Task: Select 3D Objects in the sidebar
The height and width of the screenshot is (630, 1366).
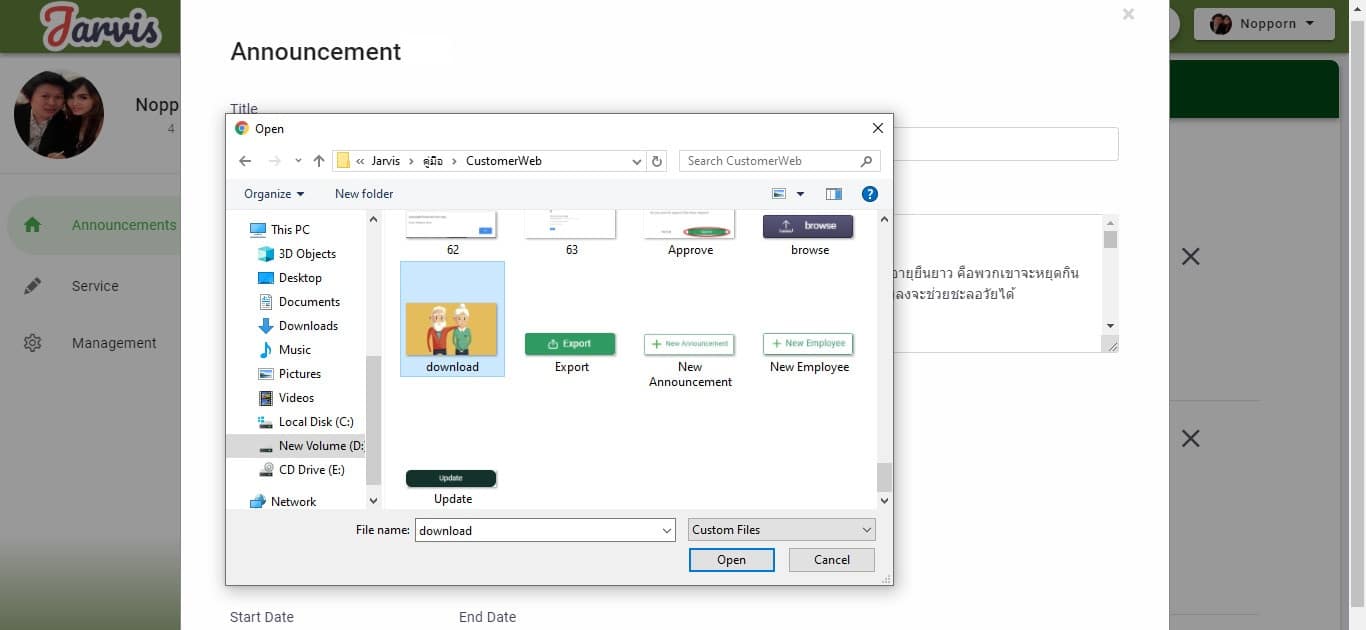Action: pyautogui.click(x=306, y=254)
